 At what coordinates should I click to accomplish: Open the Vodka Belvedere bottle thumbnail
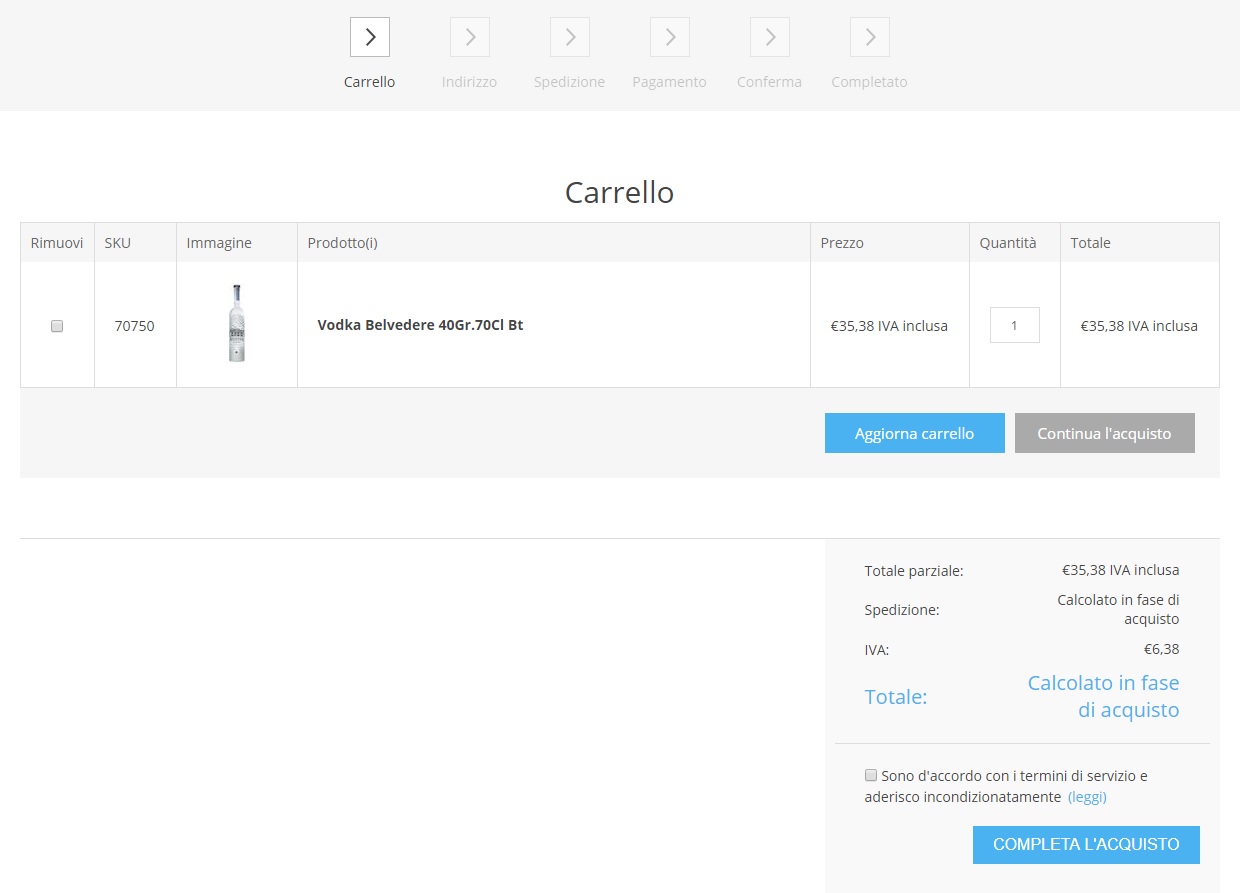tap(237, 324)
